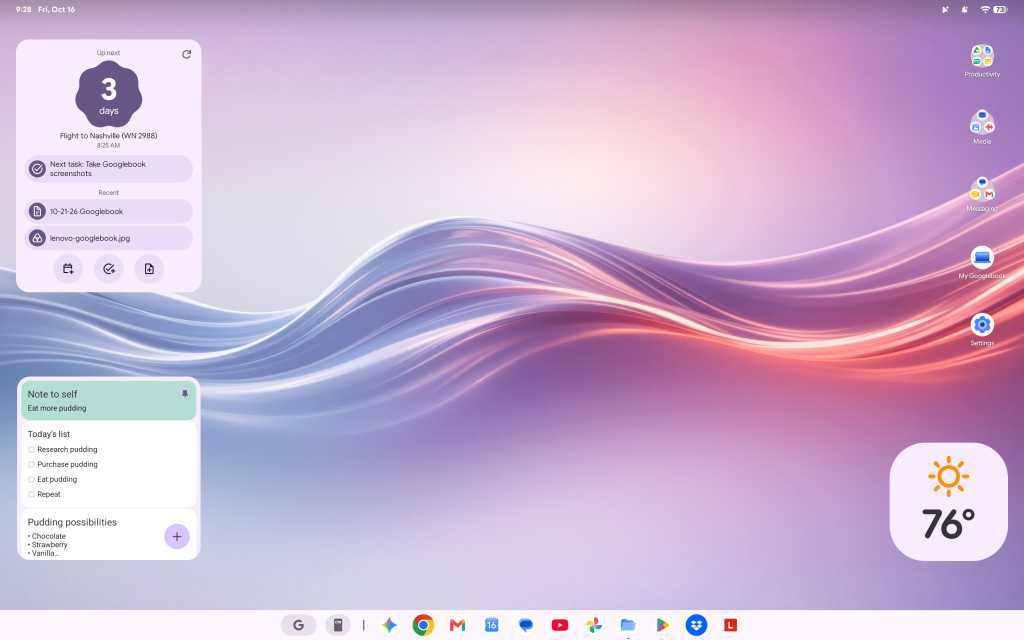Click the 'Strawberry' bullet item
Screen dimensions: 1024x640
pyautogui.click(x=48, y=545)
